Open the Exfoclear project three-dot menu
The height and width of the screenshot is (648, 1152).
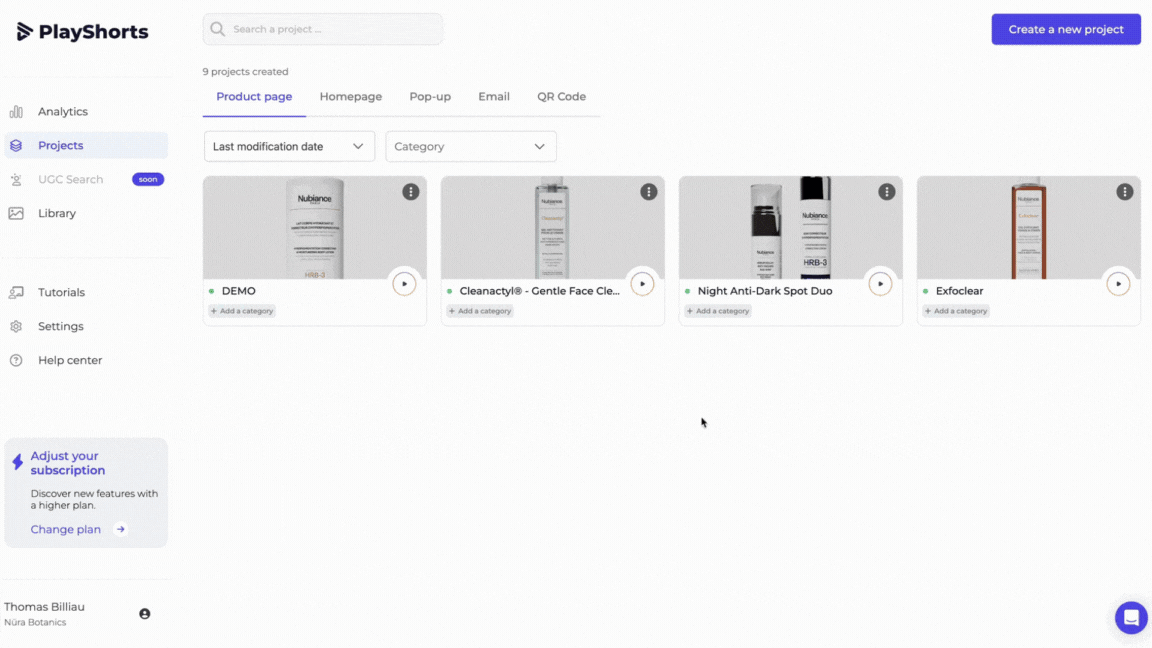click(x=1125, y=192)
